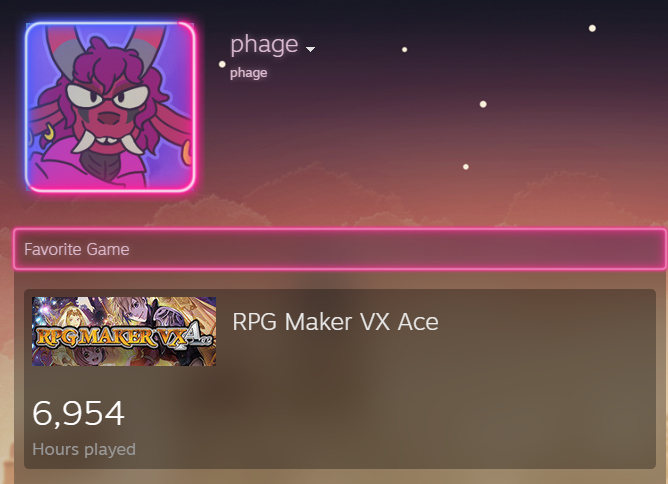668x484 pixels.
Task: Open the dropdown arrow next to phage
Action: pyautogui.click(x=311, y=49)
